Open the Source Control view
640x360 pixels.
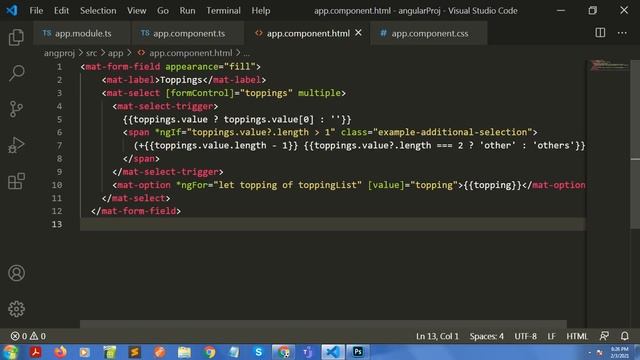pos(16,109)
